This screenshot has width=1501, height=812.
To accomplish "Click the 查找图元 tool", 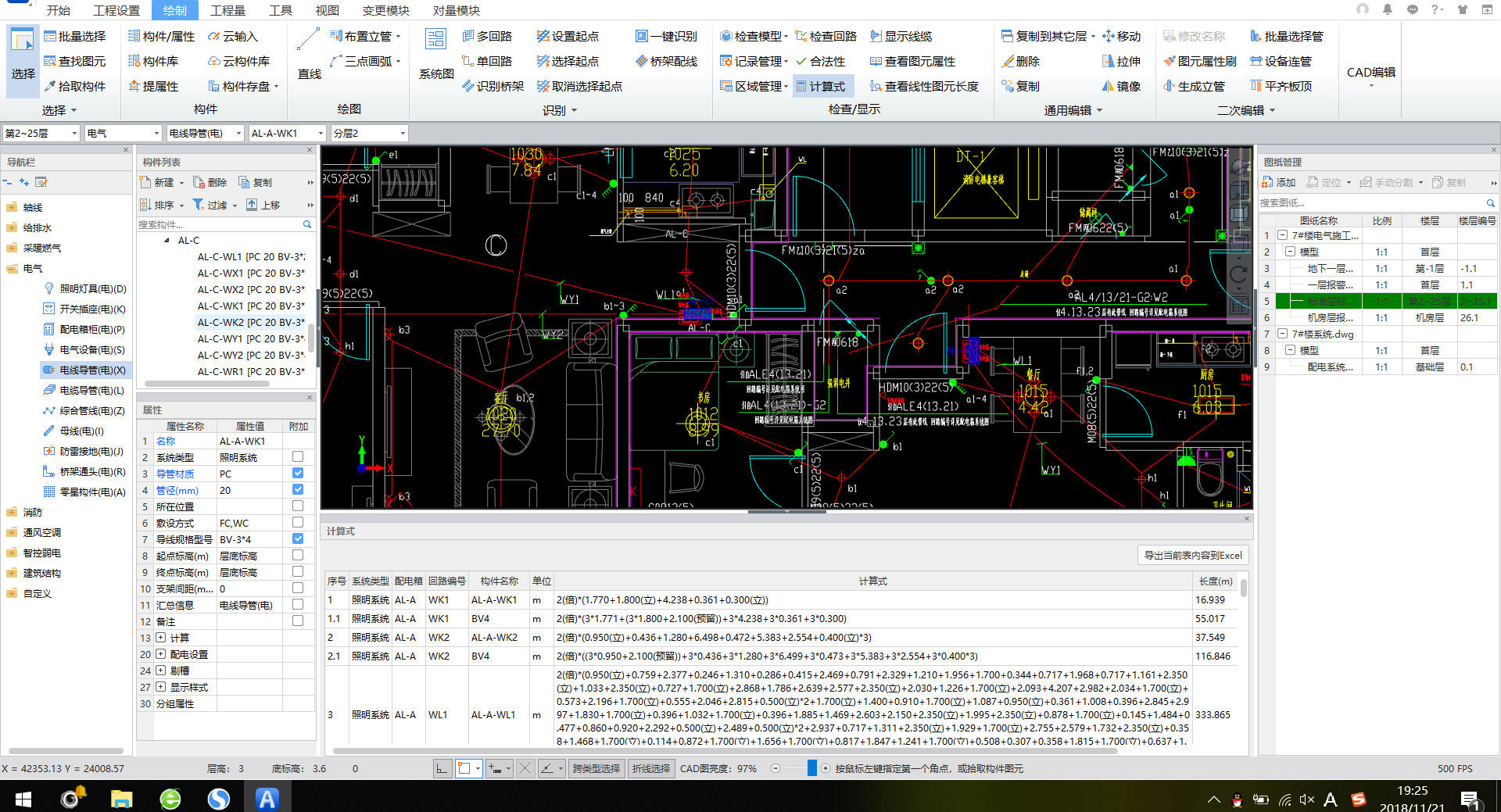I will coord(75,62).
